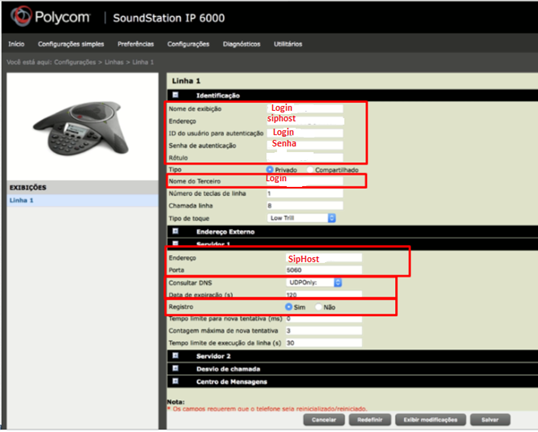Open the Configurações simples menu
The height and width of the screenshot is (432, 538).
(71, 44)
